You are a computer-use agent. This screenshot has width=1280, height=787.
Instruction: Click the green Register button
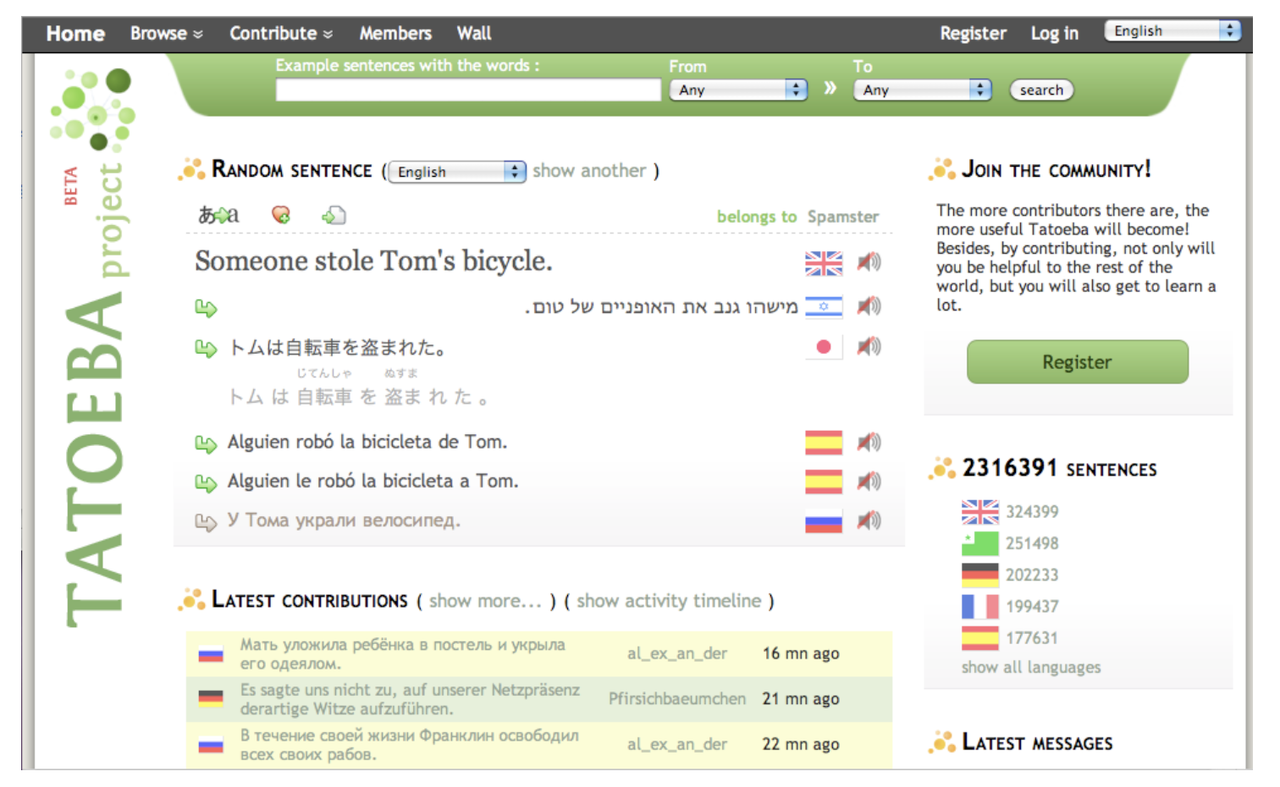[1077, 362]
